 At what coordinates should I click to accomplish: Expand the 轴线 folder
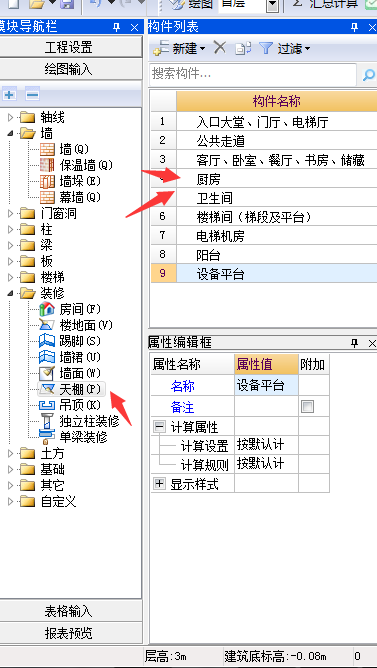pyautogui.click(x=11, y=117)
